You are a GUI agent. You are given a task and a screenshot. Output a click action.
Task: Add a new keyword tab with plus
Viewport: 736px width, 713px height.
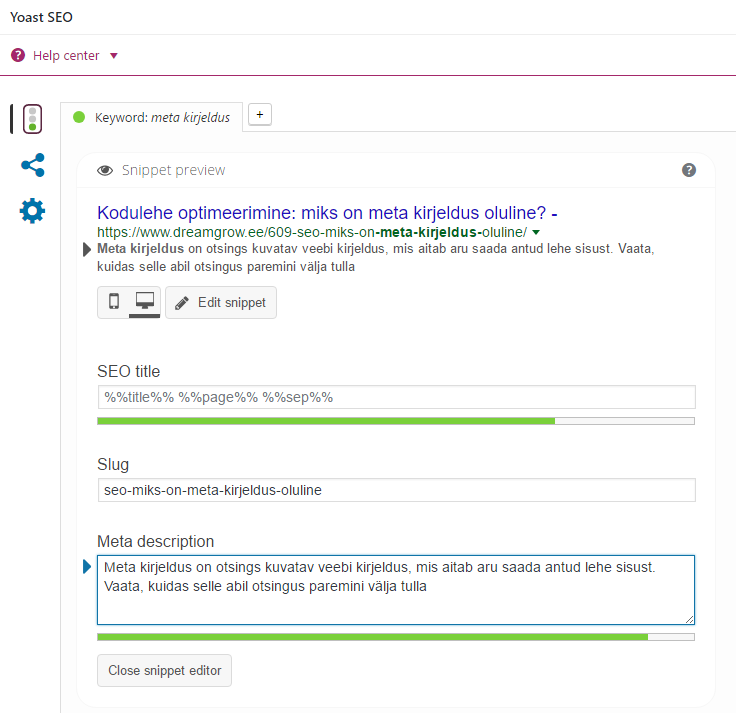(259, 115)
